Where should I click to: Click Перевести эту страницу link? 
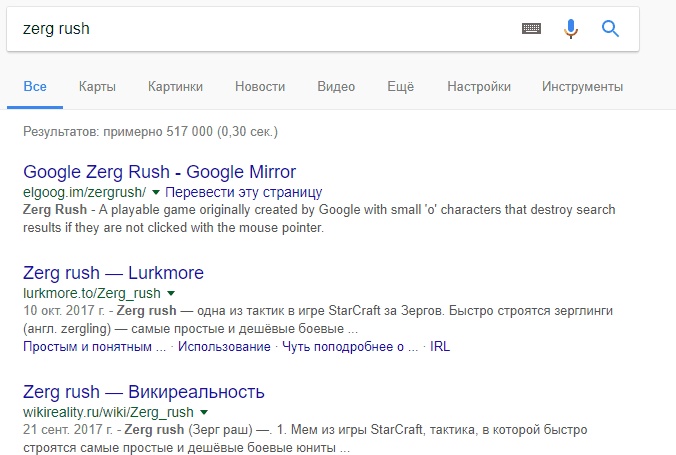[x=244, y=192]
